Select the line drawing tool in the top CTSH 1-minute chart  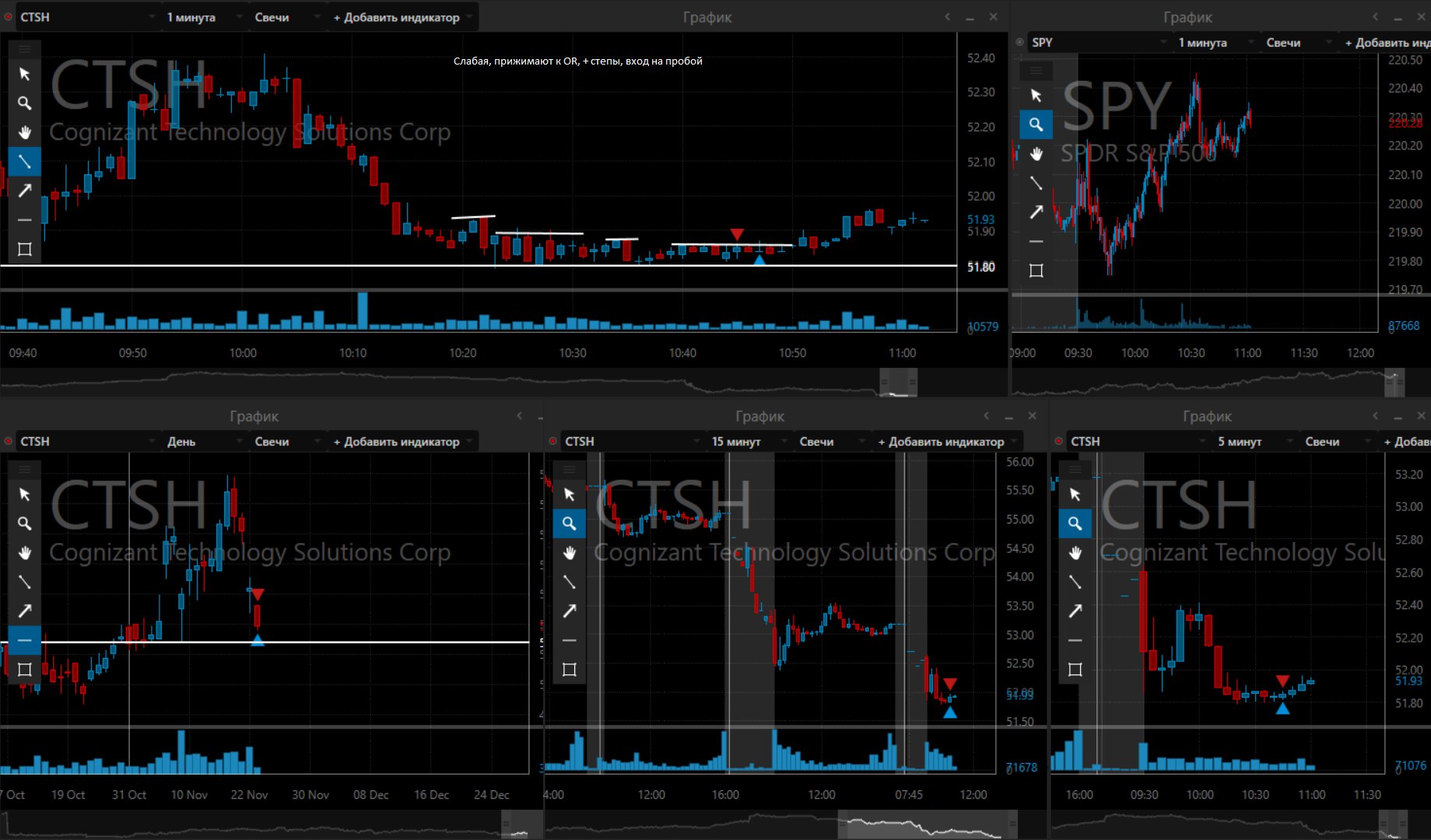click(24, 162)
